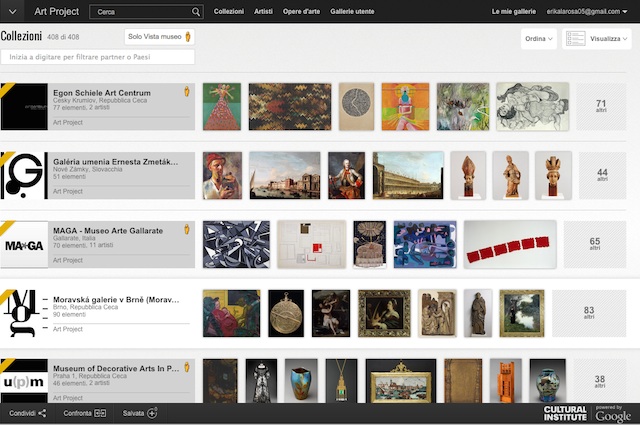The height and width of the screenshot is (425, 640).
Task: Click MAGA museum view pegman icon
Action: (x=186, y=230)
